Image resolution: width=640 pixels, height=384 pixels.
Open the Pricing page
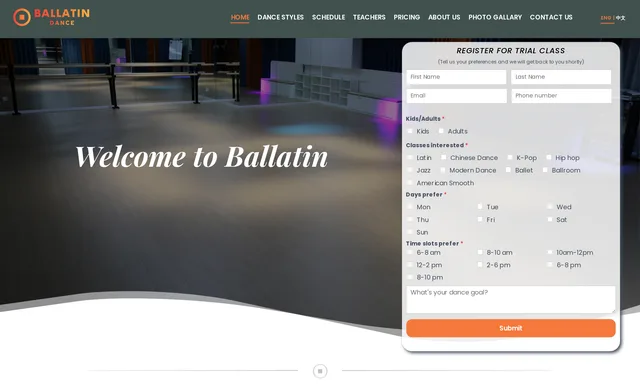407,17
